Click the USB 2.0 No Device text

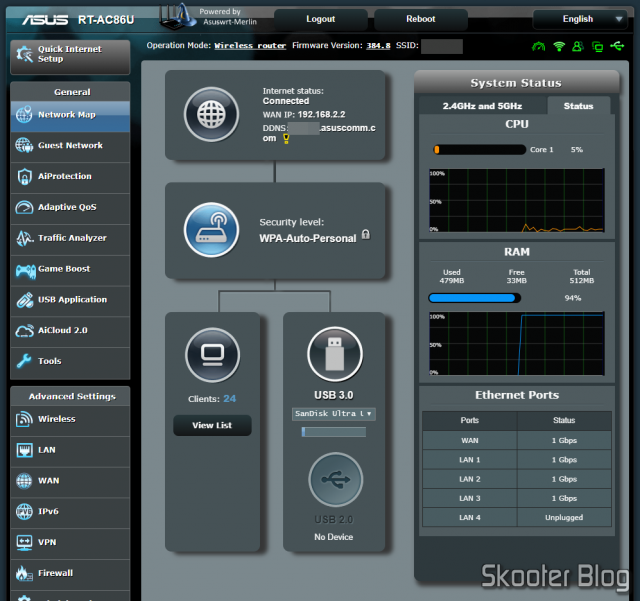[333, 537]
